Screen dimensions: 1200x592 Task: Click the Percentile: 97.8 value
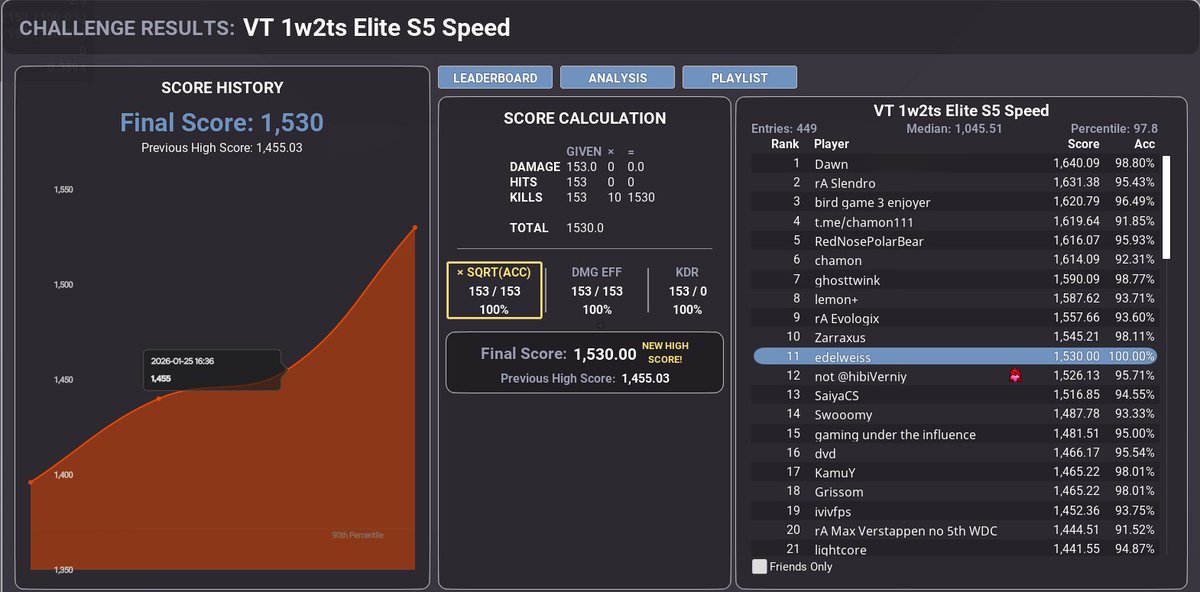click(x=1114, y=129)
